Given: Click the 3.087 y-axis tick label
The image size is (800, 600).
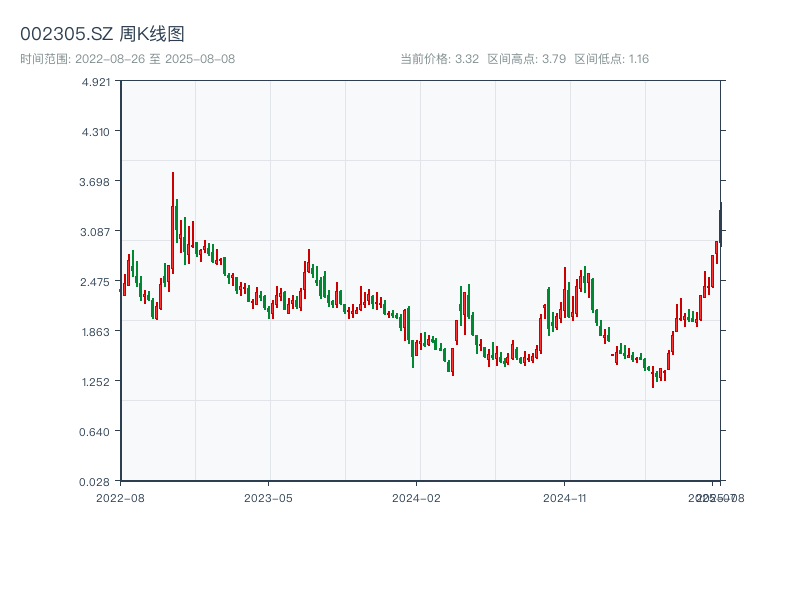Looking at the screenshot, I should pos(96,232).
